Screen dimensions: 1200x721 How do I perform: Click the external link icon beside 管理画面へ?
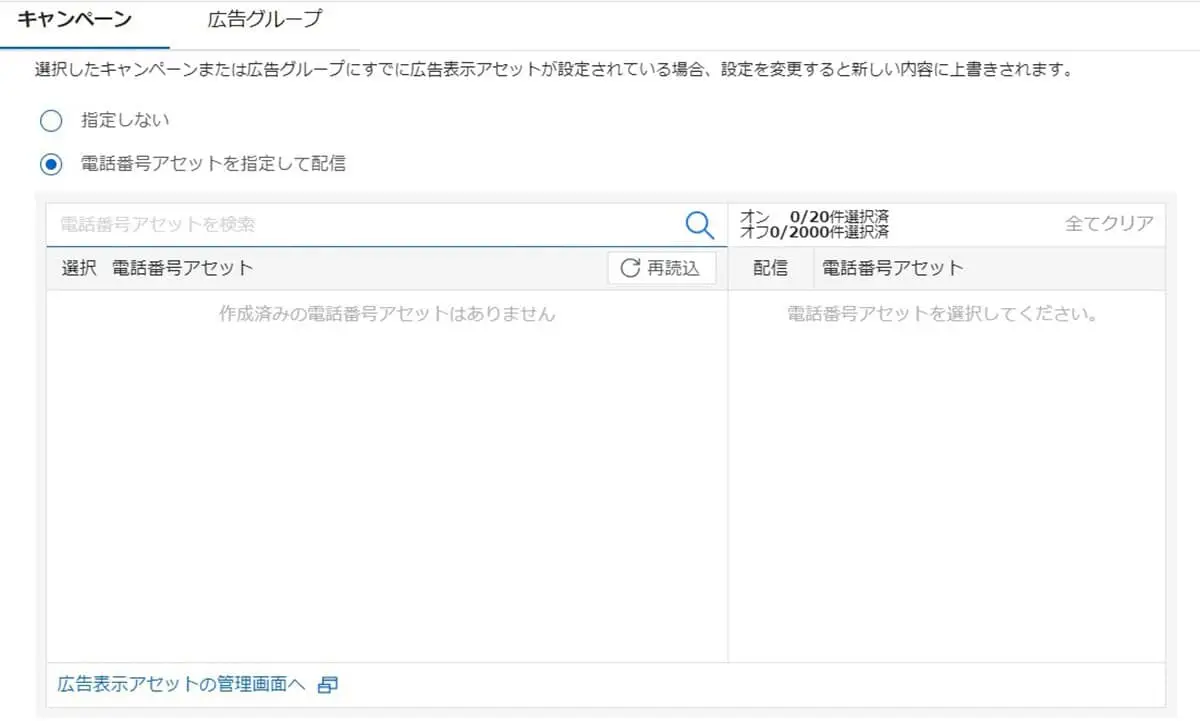[x=328, y=684]
